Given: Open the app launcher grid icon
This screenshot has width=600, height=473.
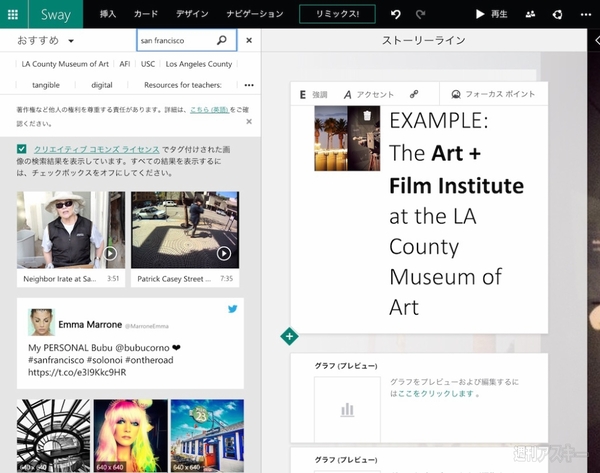Looking at the screenshot, I should click(13, 14).
